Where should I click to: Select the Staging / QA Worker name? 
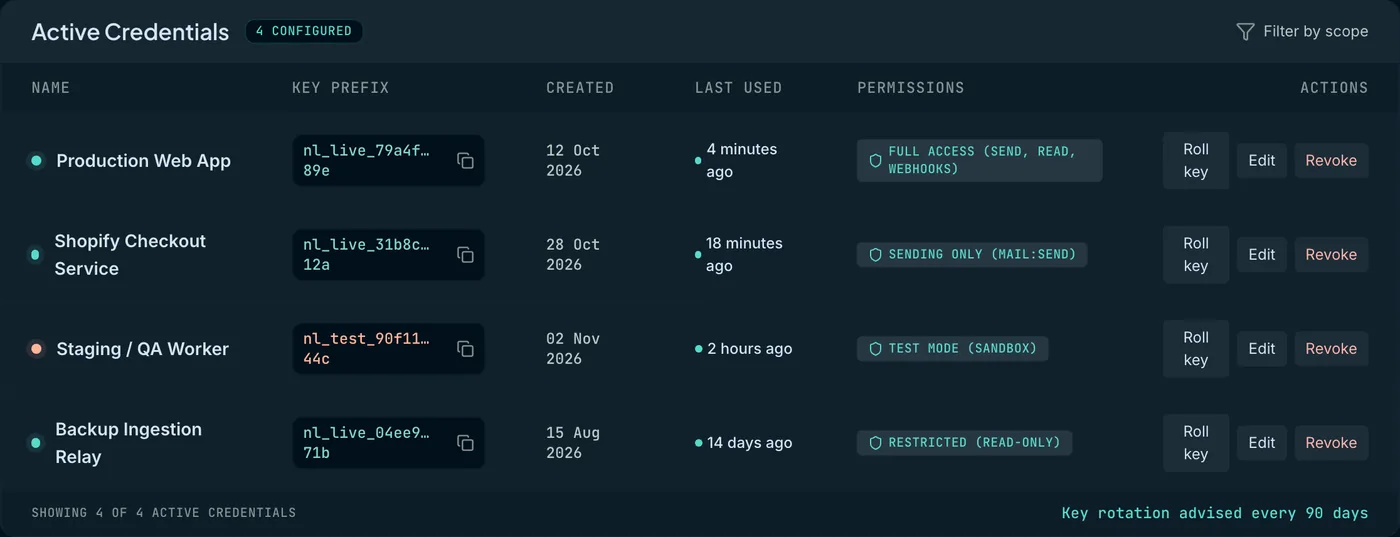(143, 349)
